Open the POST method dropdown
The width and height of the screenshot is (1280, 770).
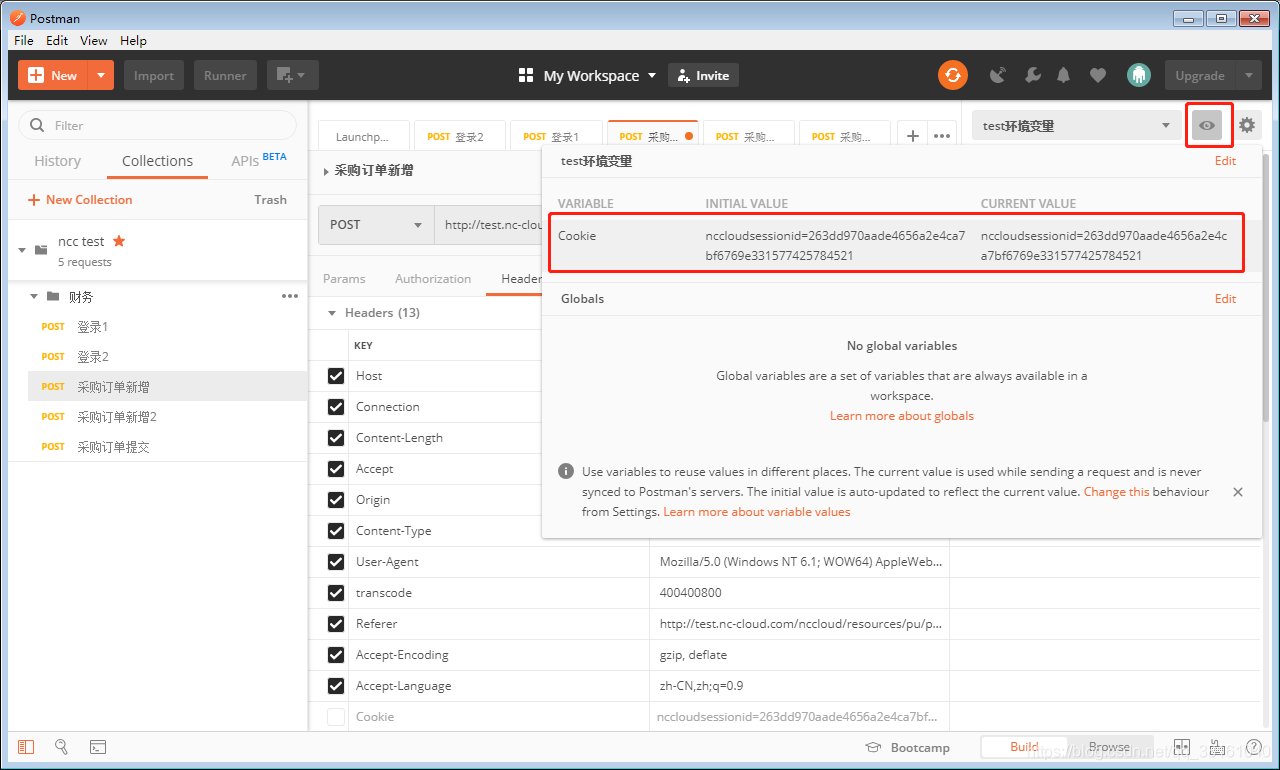tap(376, 225)
